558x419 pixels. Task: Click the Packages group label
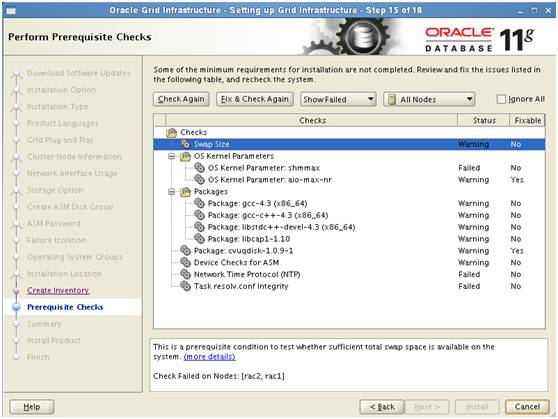pyautogui.click(x=211, y=192)
